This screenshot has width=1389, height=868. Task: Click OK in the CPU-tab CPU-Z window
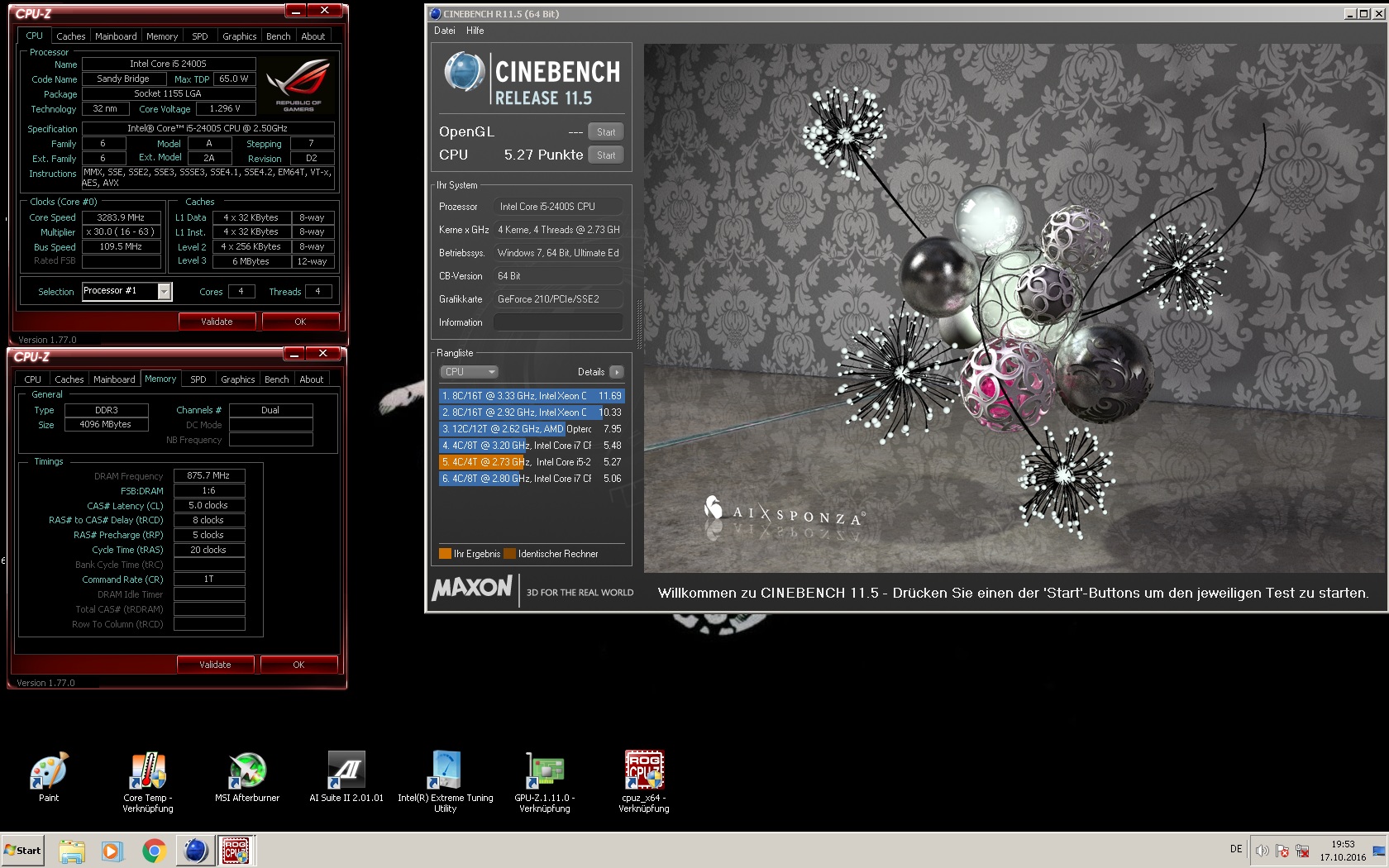(300, 322)
